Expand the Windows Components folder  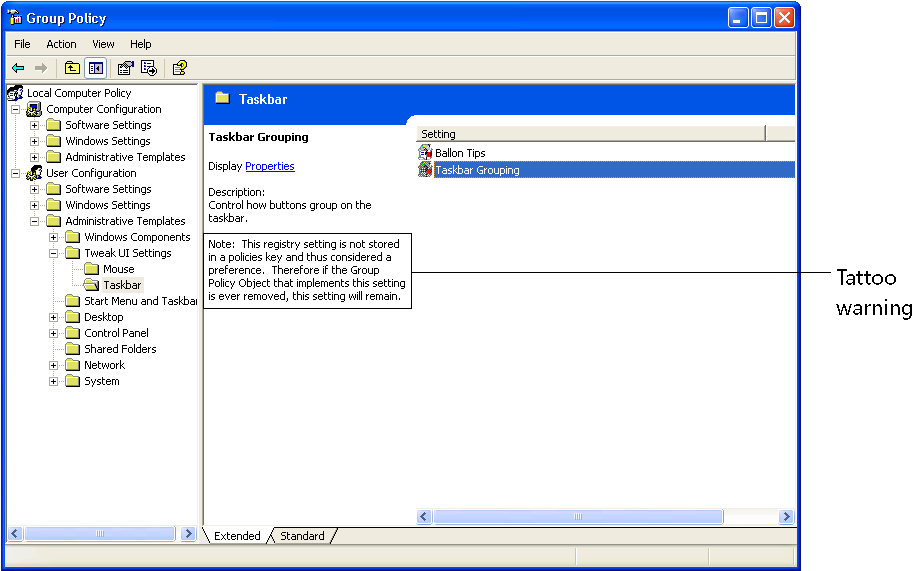pyautogui.click(x=54, y=237)
